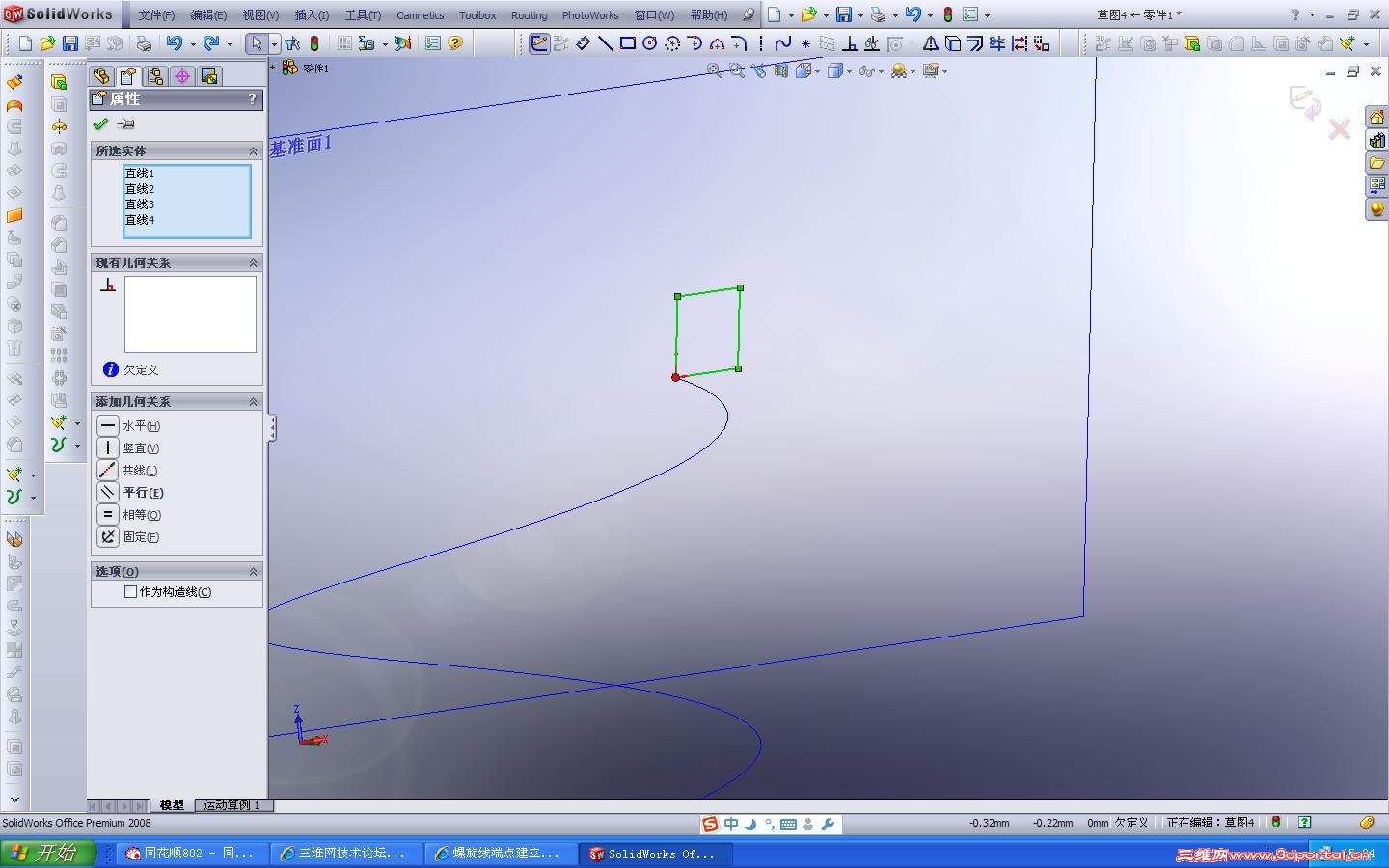Screen dimensions: 1389x868
Task: Select the Spline sketch tool
Action: [782, 43]
